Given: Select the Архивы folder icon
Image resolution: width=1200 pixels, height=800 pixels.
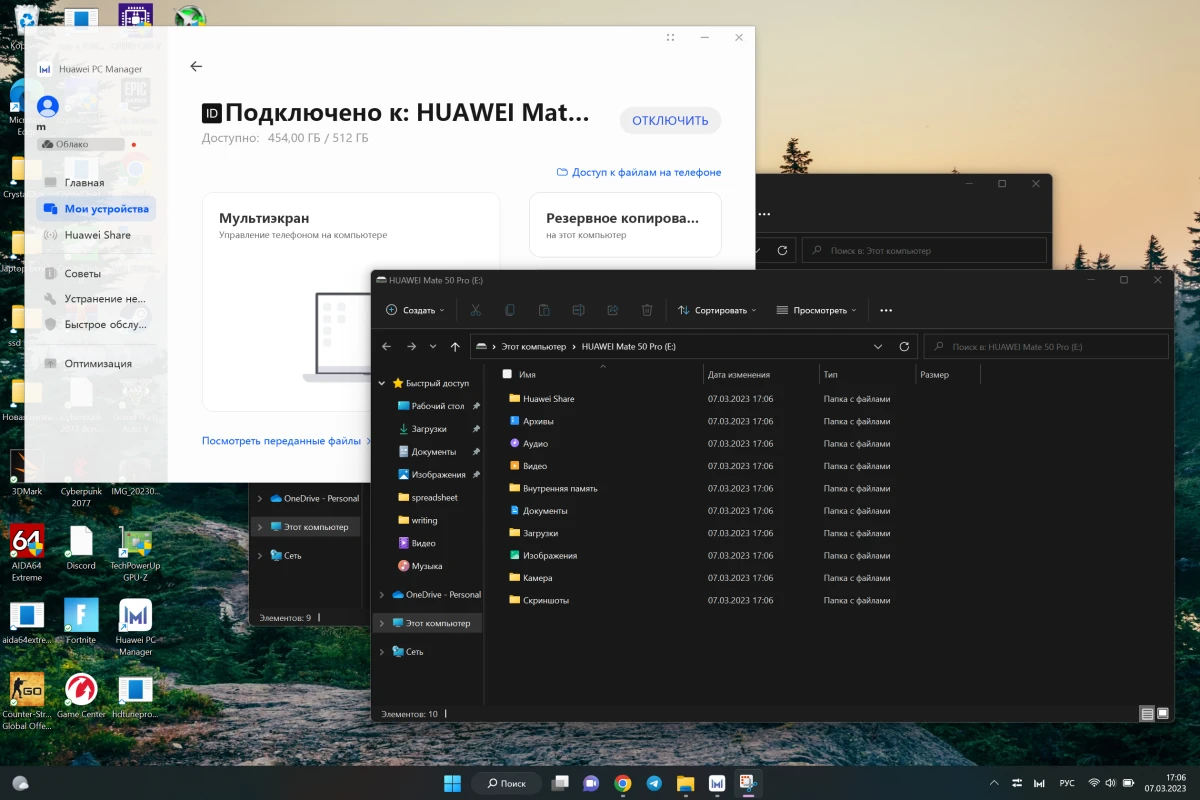Looking at the screenshot, I should pyautogui.click(x=515, y=421).
